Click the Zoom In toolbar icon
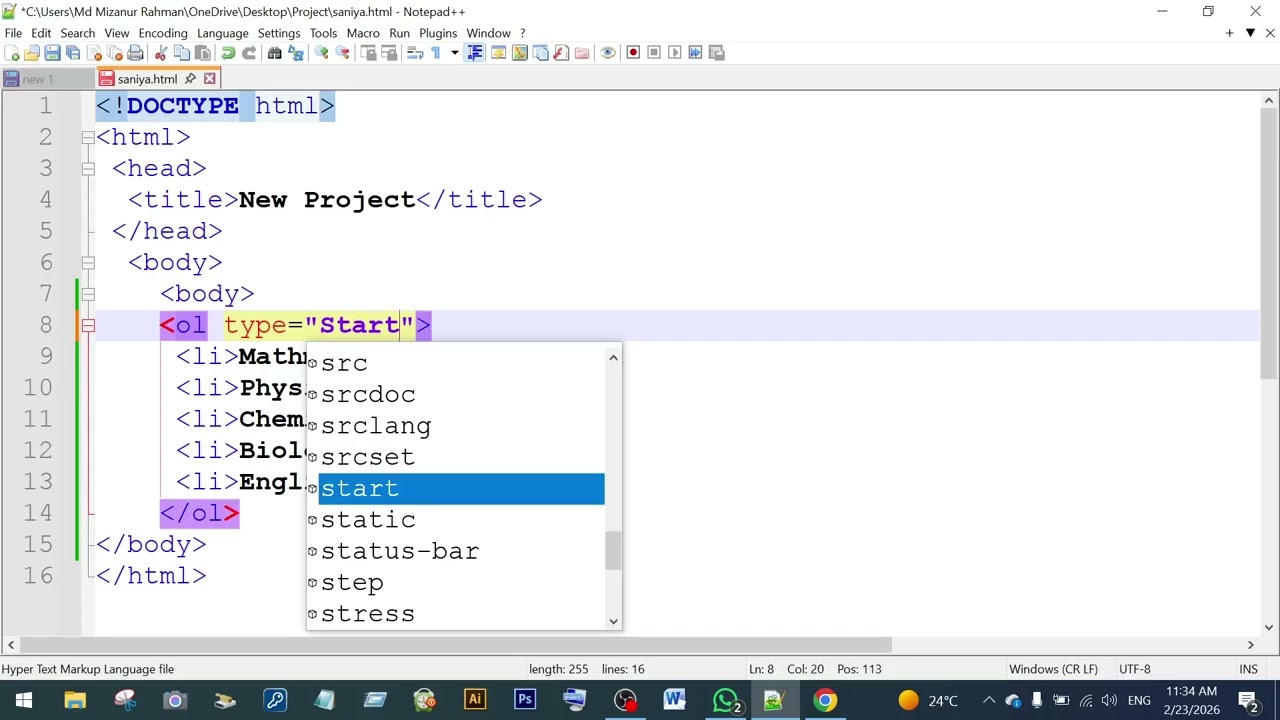The image size is (1280, 720). click(x=321, y=53)
